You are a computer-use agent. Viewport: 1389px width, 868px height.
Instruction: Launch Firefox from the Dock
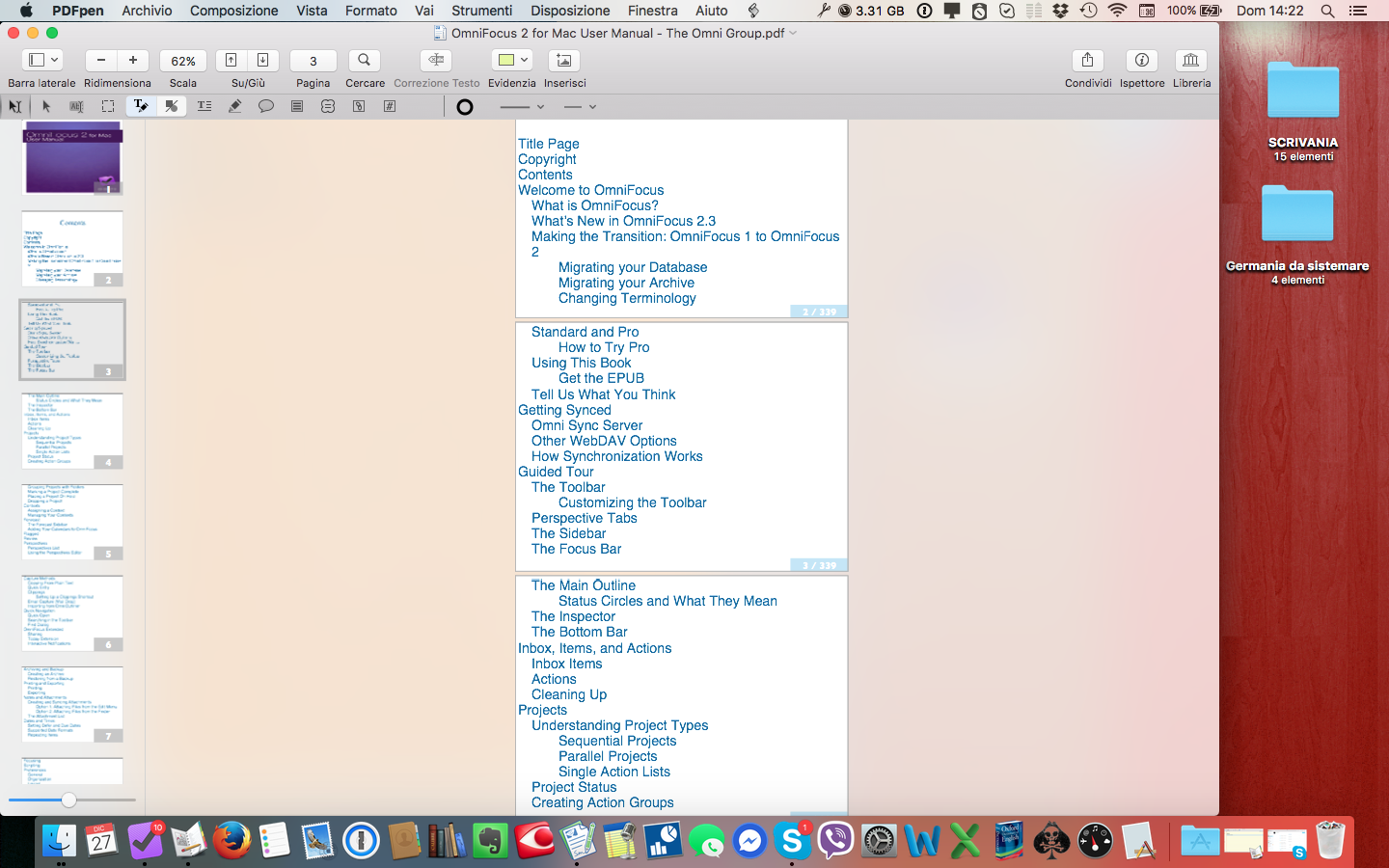coord(231,841)
